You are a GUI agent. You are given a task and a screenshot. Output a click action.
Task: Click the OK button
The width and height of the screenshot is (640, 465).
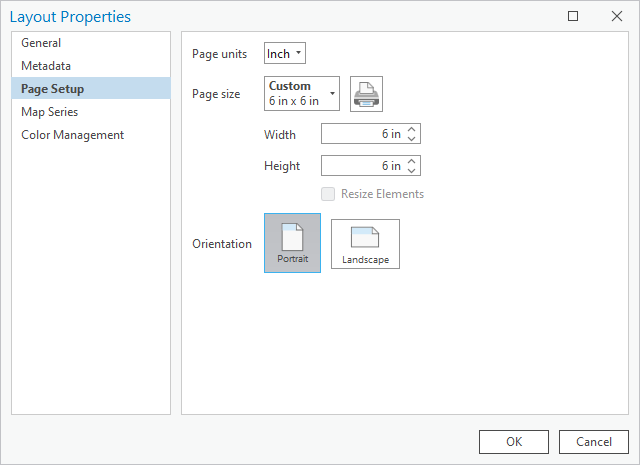coord(514,442)
